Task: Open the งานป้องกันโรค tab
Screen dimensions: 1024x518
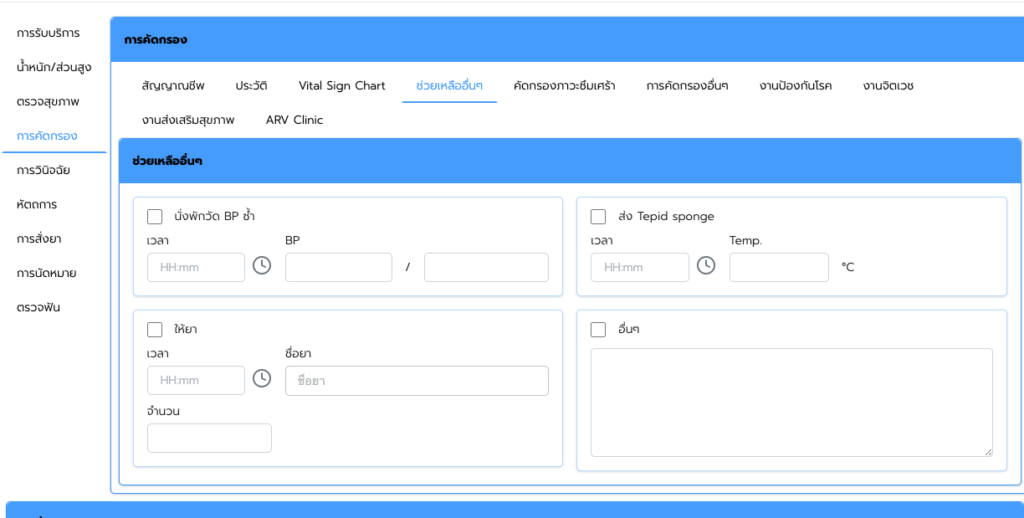Action: [x=795, y=86]
